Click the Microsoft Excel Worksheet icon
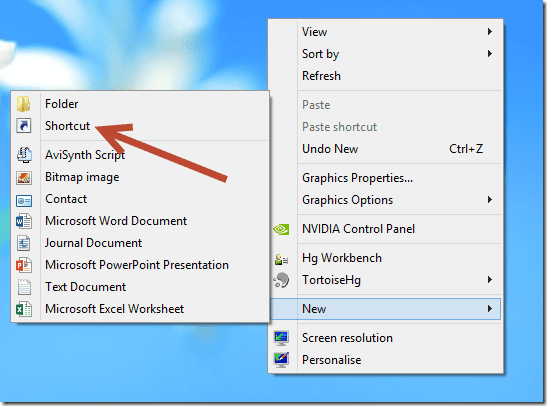 (24, 309)
